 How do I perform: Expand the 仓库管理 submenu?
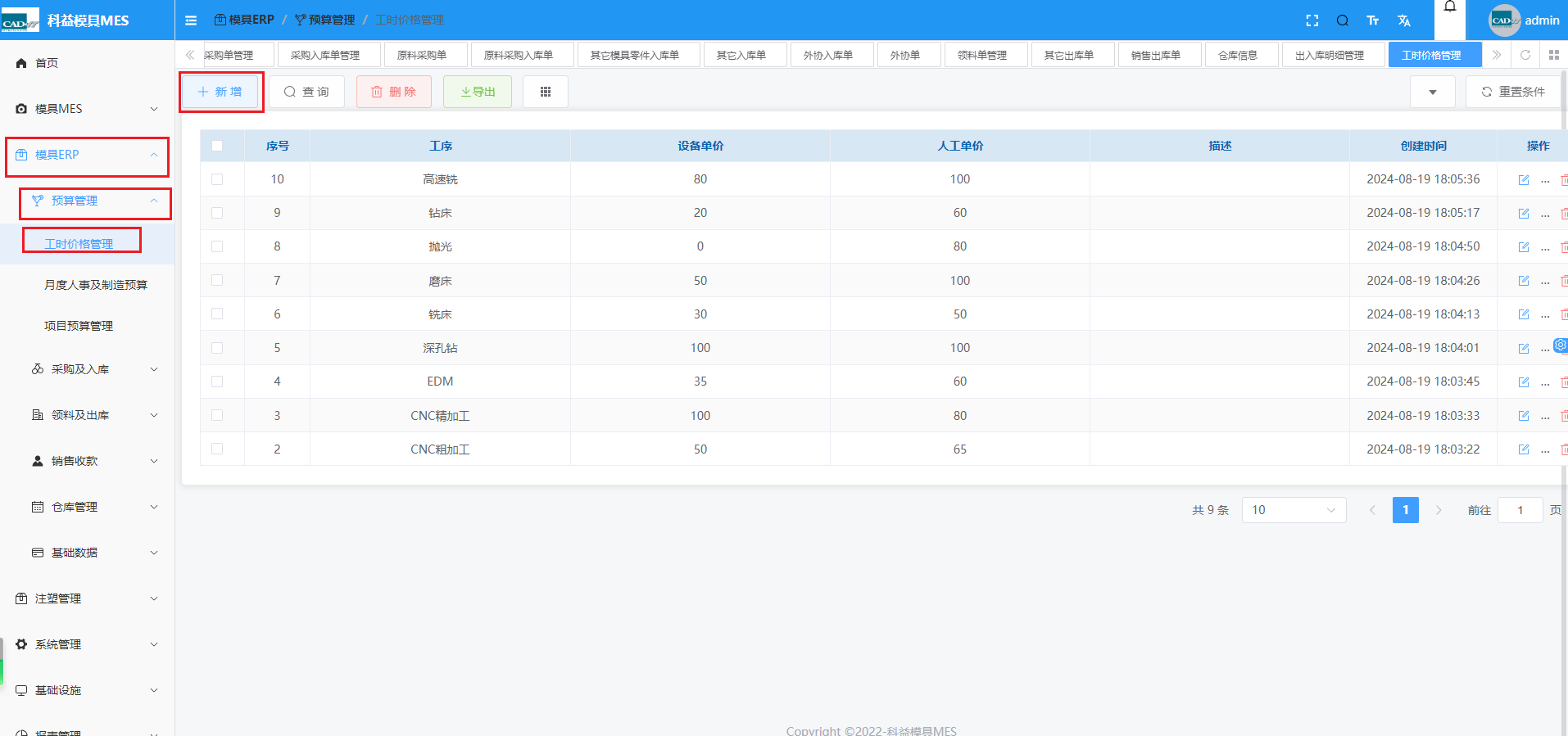[87, 507]
